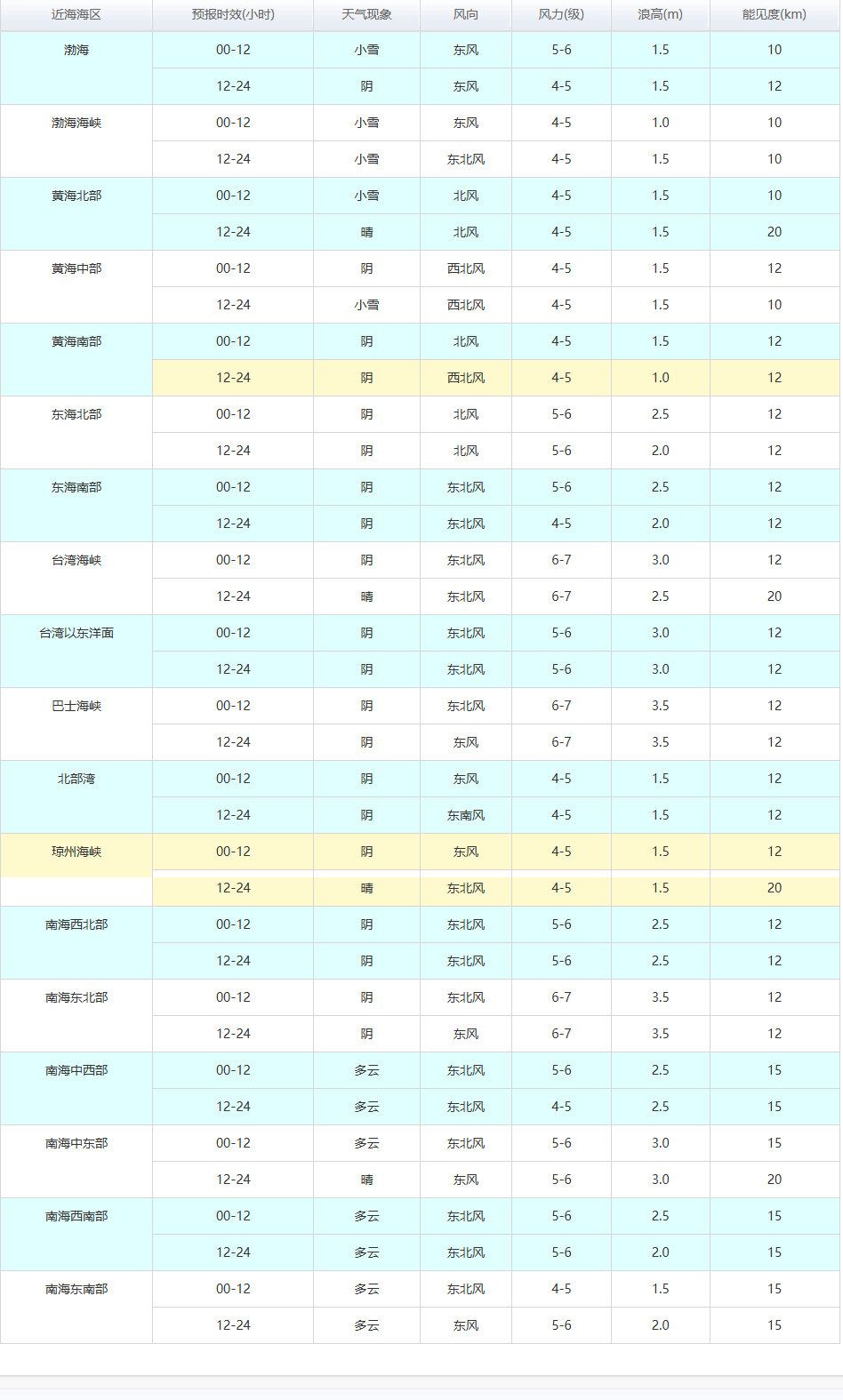Click the 预报时效(小时) column header
The height and width of the screenshot is (1400, 843).
click(x=233, y=14)
